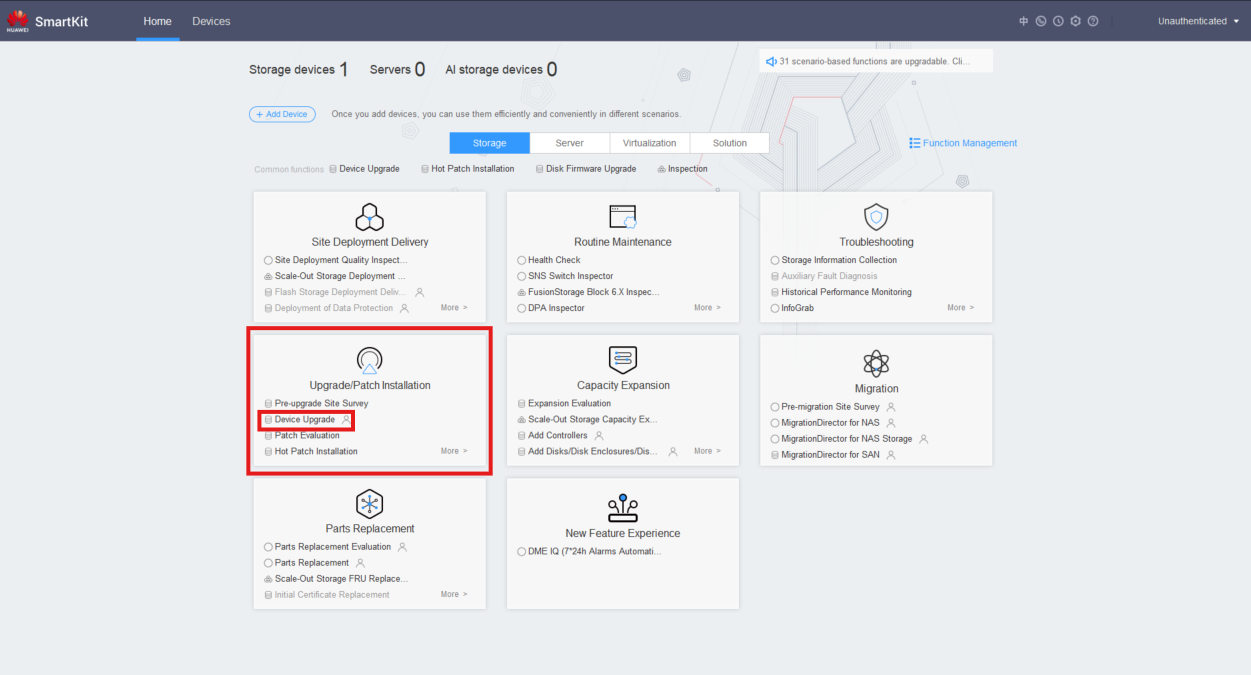This screenshot has width=1251, height=675.
Task: Click the clock icon in header
Action: 1058,21
